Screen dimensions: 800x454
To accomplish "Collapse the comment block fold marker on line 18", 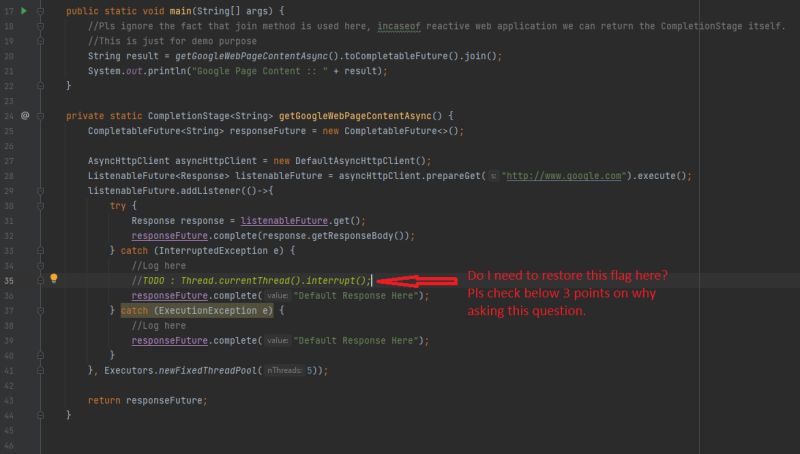I will click(x=40, y=26).
